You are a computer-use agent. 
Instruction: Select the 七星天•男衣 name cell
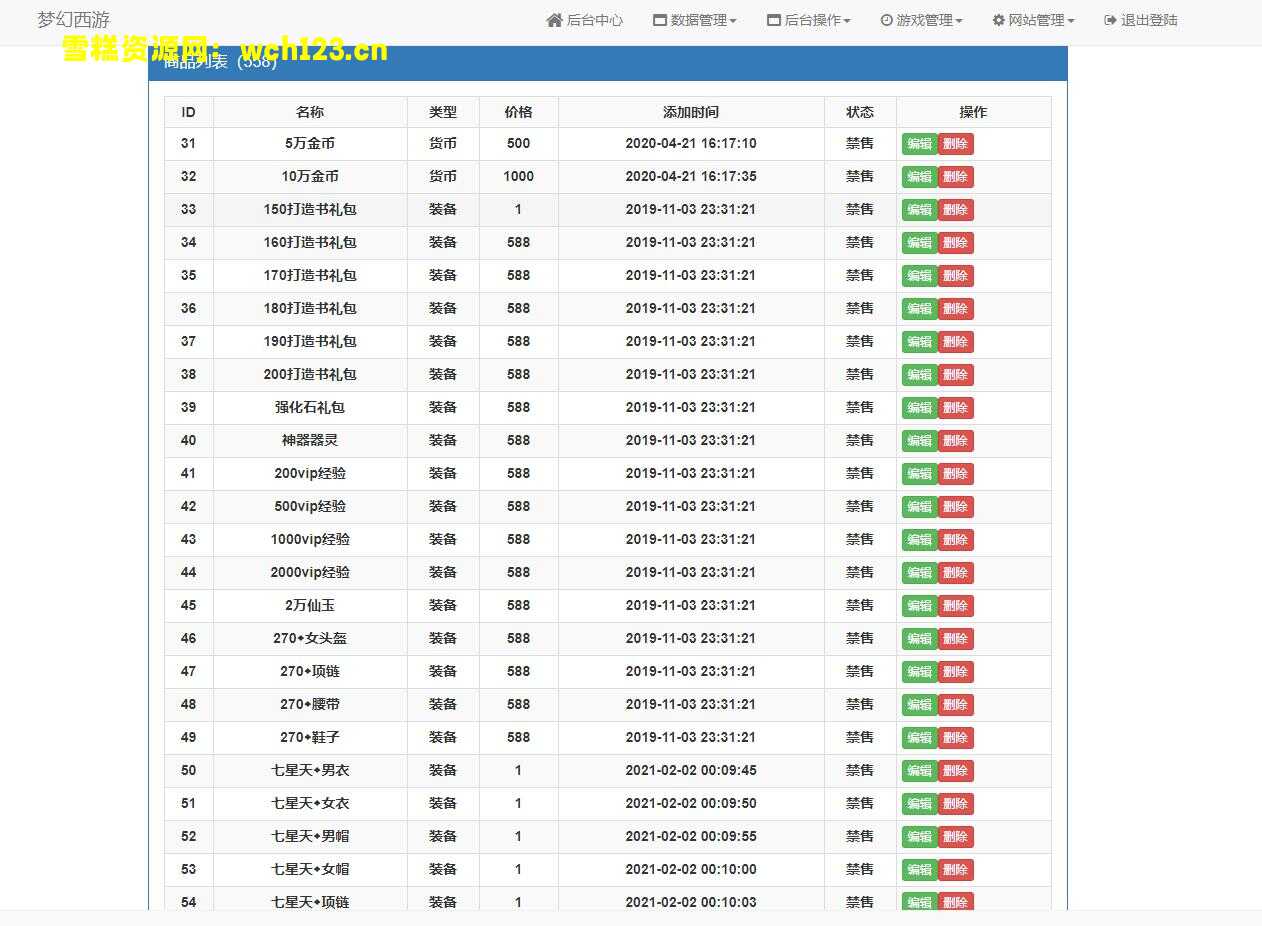point(310,770)
